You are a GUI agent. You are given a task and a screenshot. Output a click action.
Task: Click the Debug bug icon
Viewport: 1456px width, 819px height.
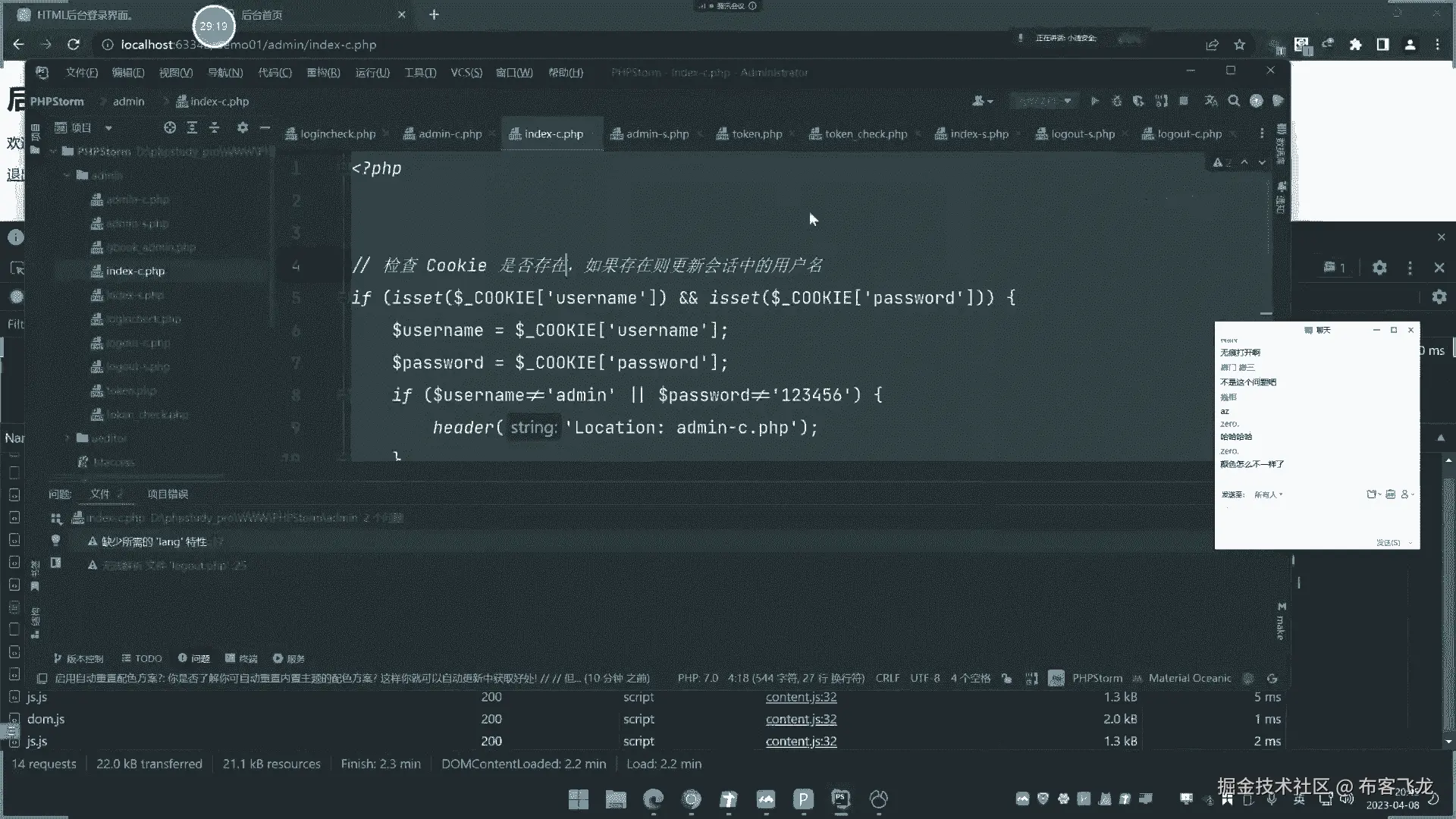coord(1116,101)
